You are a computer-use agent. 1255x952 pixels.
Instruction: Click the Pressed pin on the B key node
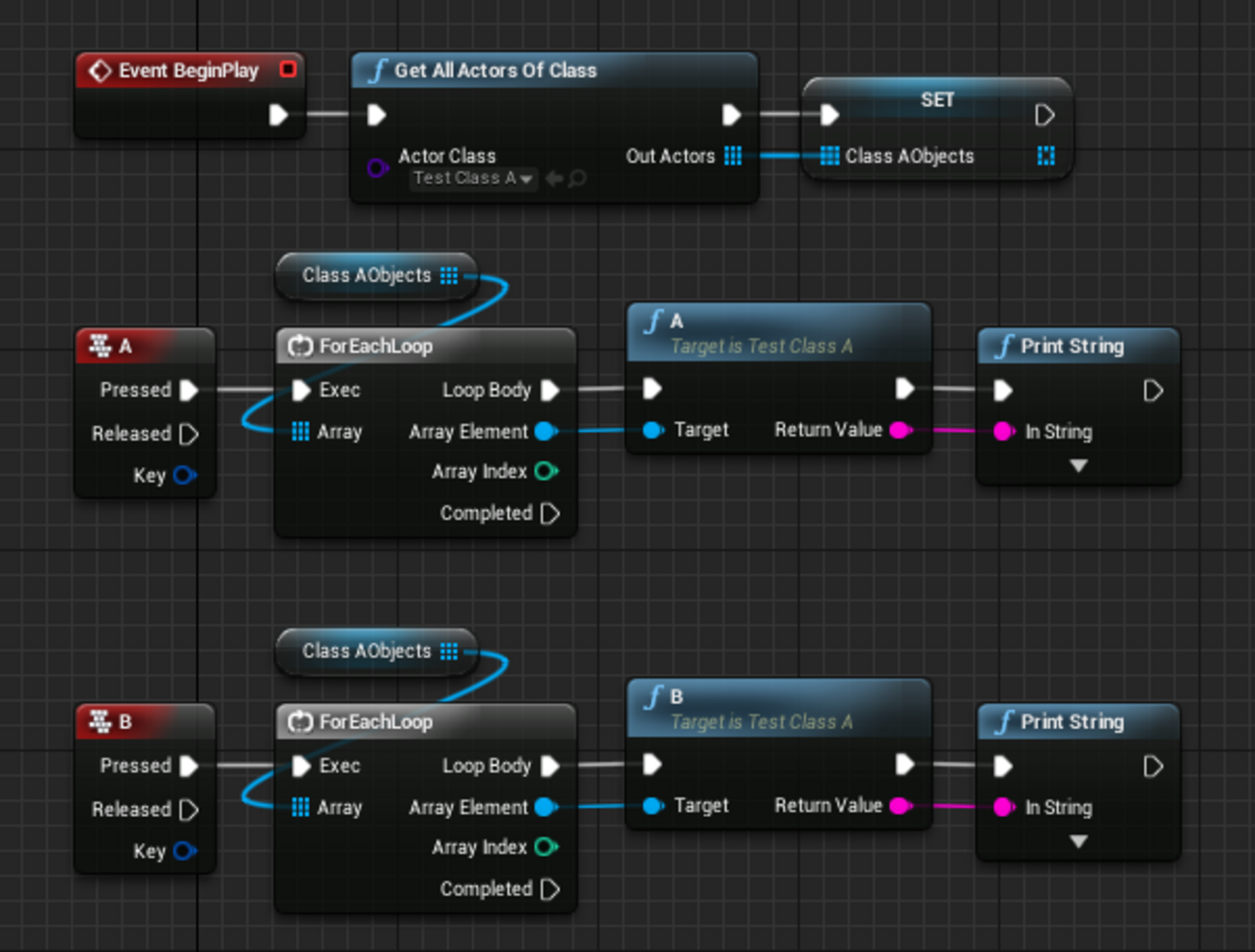pyautogui.click(x=188, y=766)
